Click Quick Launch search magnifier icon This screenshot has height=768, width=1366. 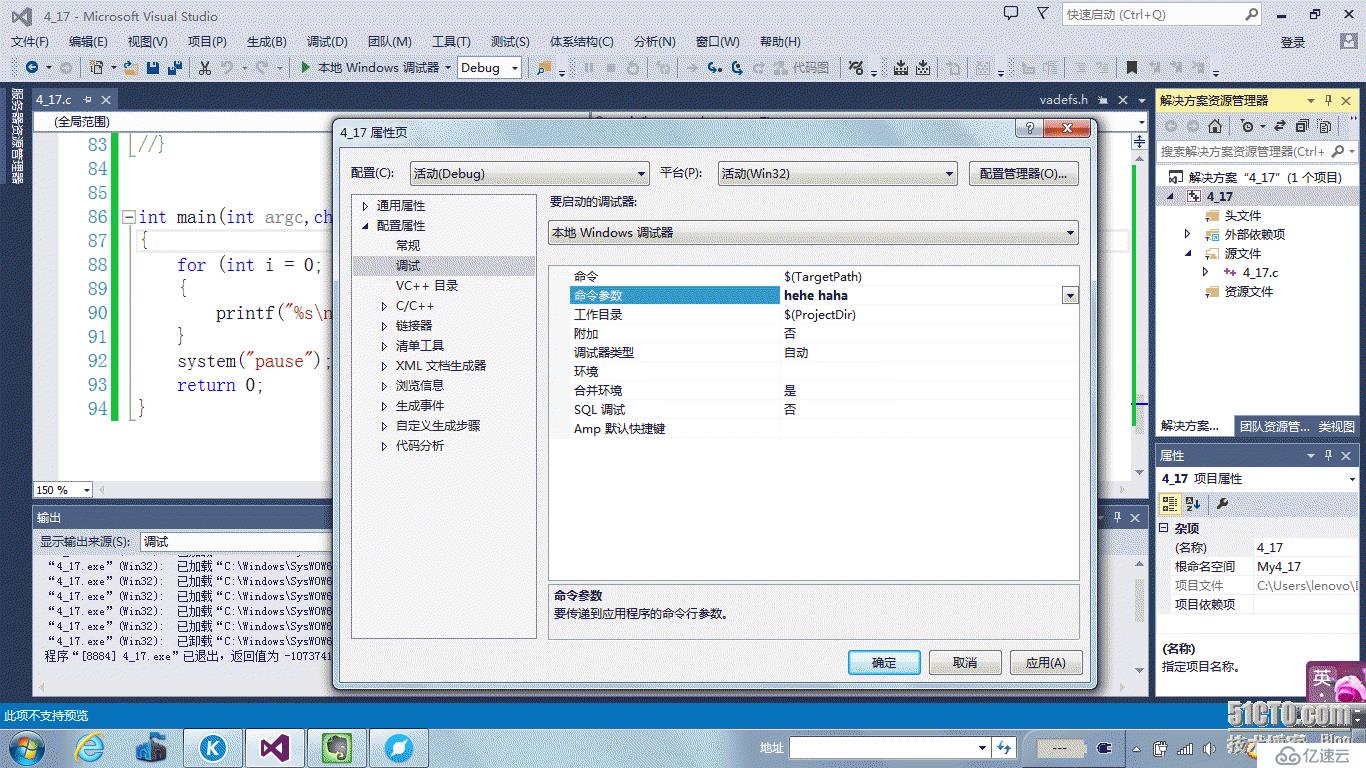point(1251,14)
